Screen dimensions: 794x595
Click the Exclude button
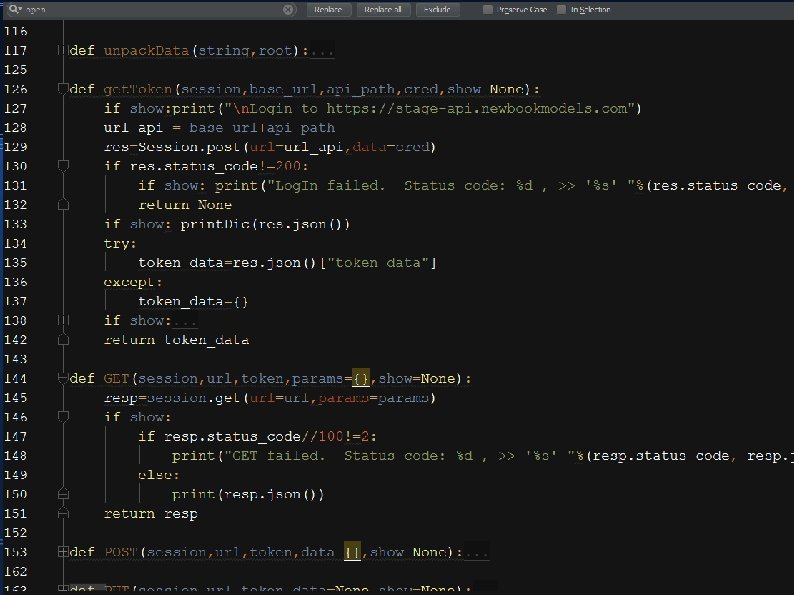438,9
